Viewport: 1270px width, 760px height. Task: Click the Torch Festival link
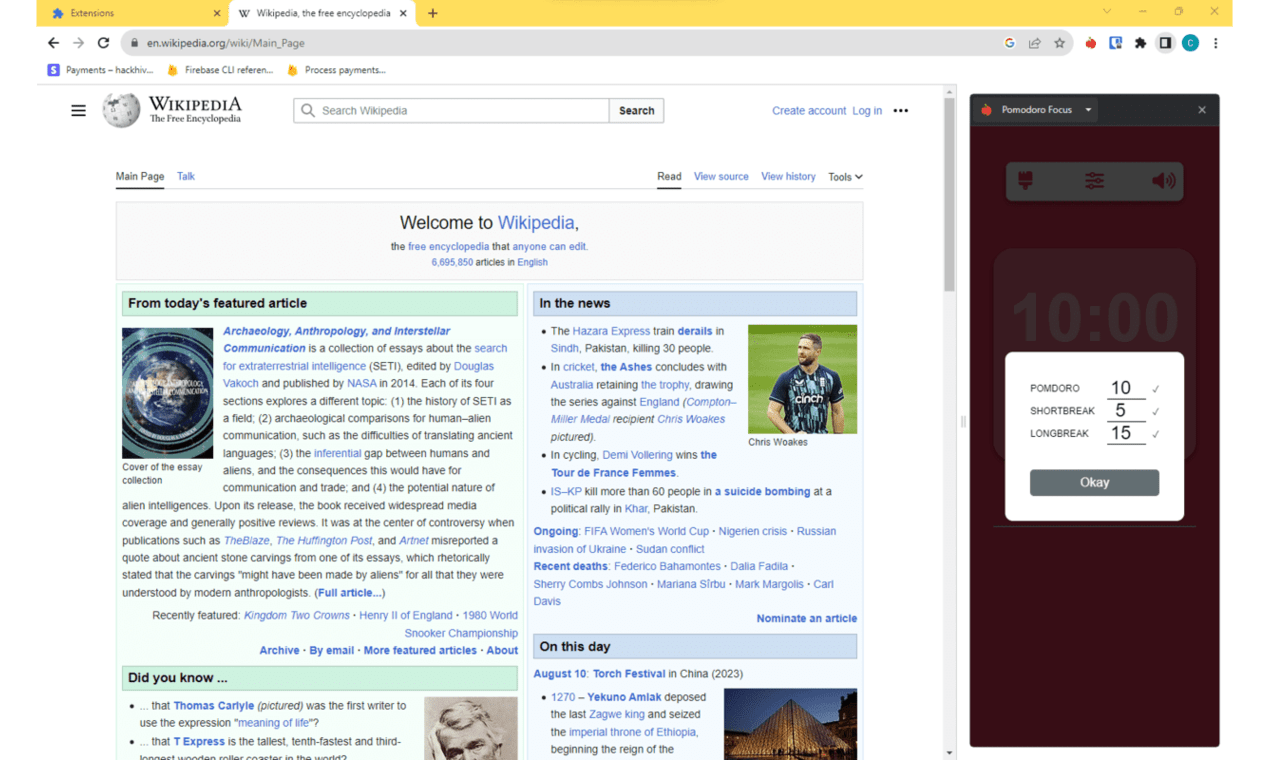pyautogui.click(x=629, y=674)
